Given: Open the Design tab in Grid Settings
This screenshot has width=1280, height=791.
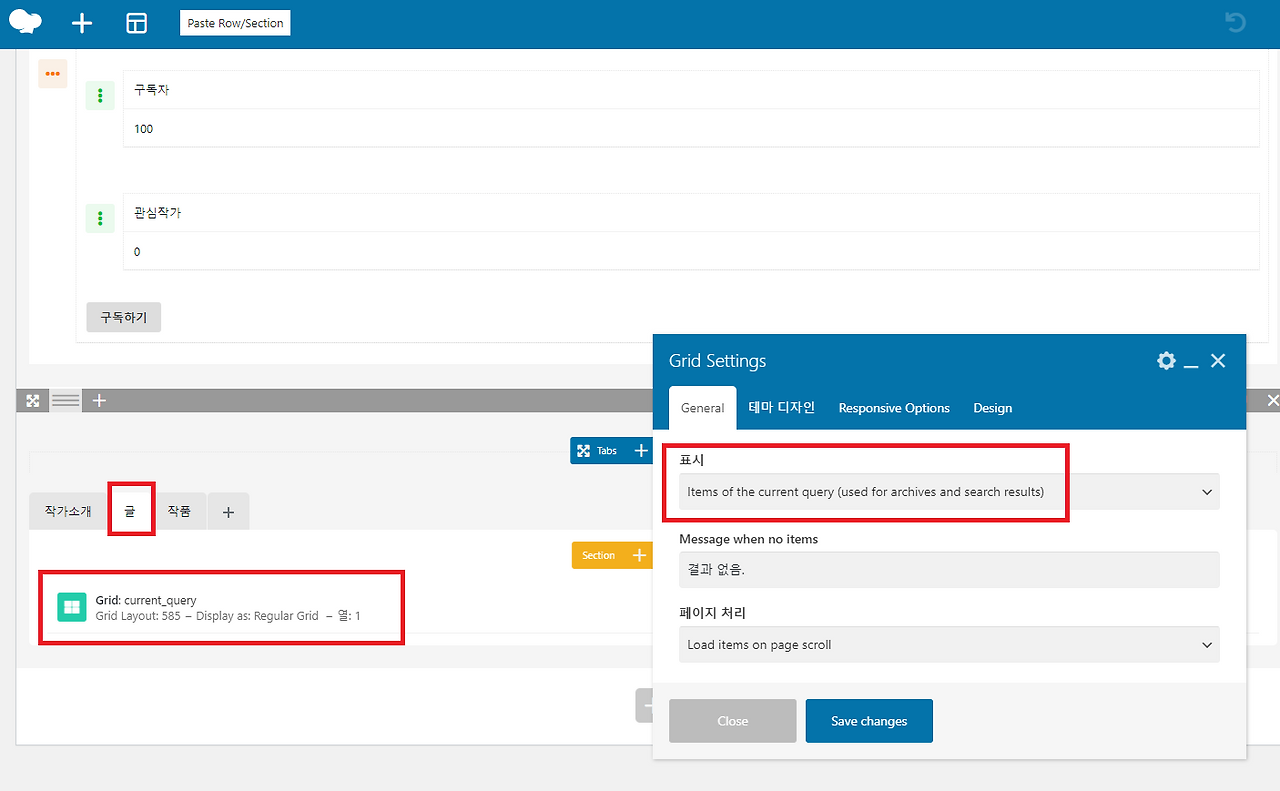Looking at the screenshot, I should click(x=993, y=408).
